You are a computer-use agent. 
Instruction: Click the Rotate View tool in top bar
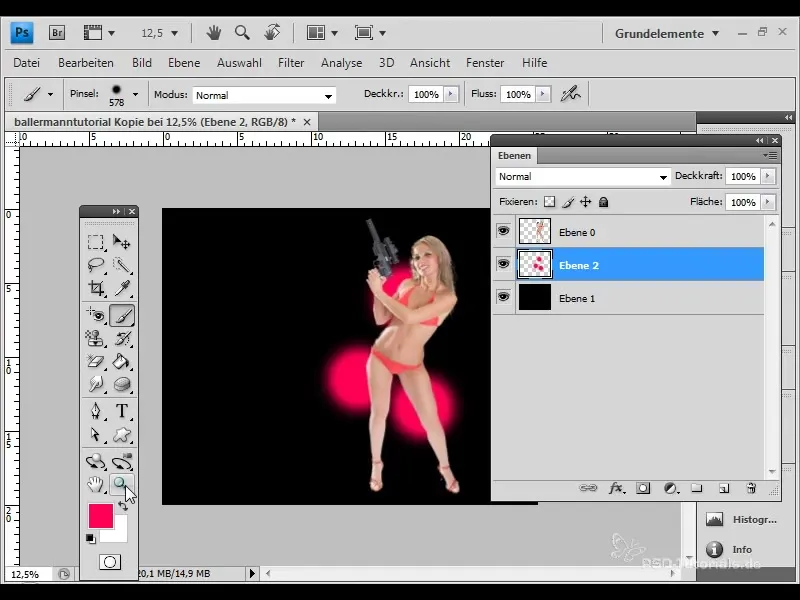point(272,33)
